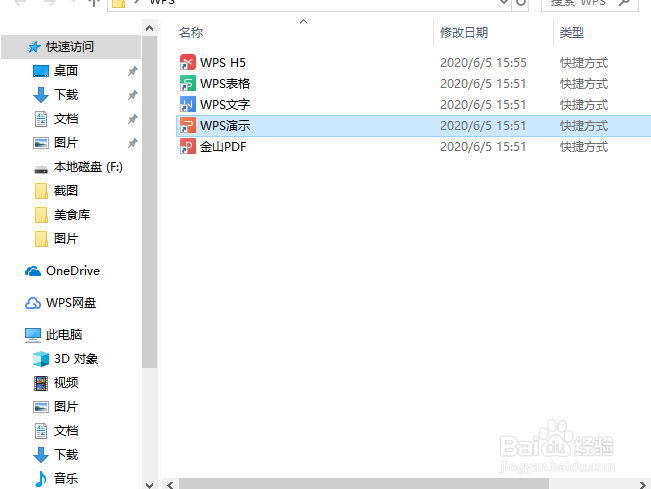Click the sidebar scroll-down arrow
Image resolution: width=651 pixels, height=489 pixels.
pyautogui.click(x=149, y=484)
